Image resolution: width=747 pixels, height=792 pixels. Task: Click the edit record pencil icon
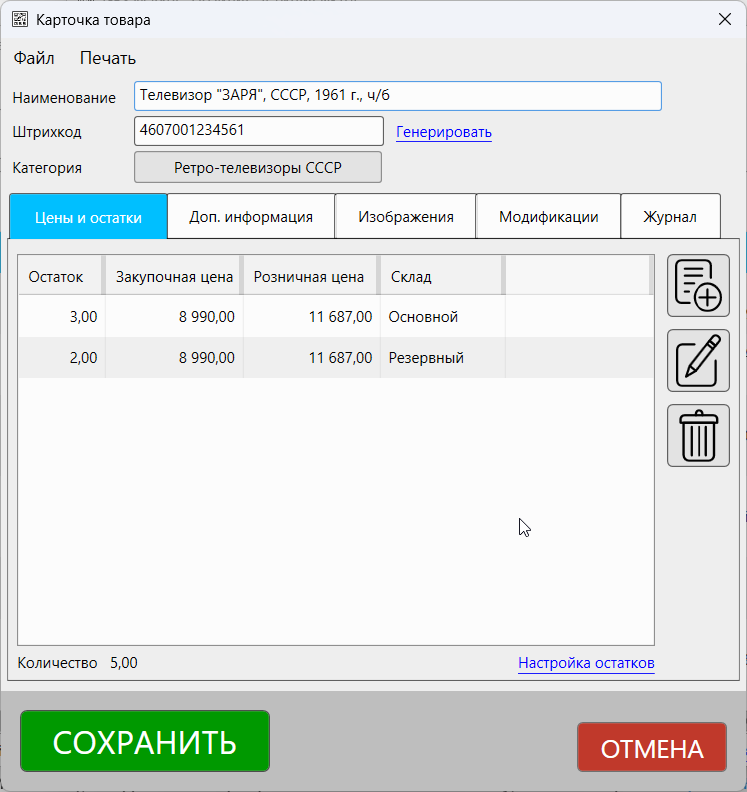698,360
